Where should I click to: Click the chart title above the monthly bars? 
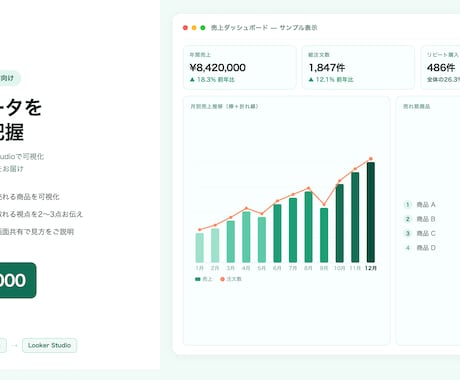(x=224, y=106)
